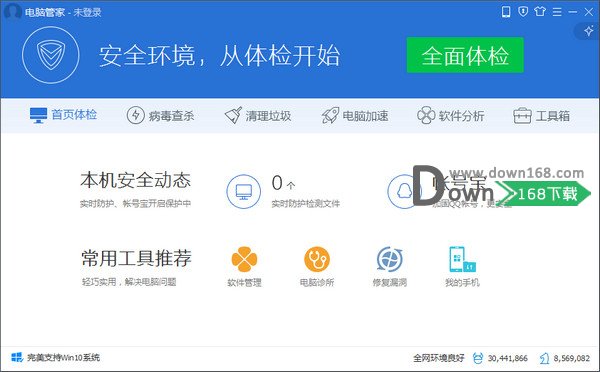Screen dimensions: 600x372
Task: Close the 电脑管家 window
Action: 589,12
